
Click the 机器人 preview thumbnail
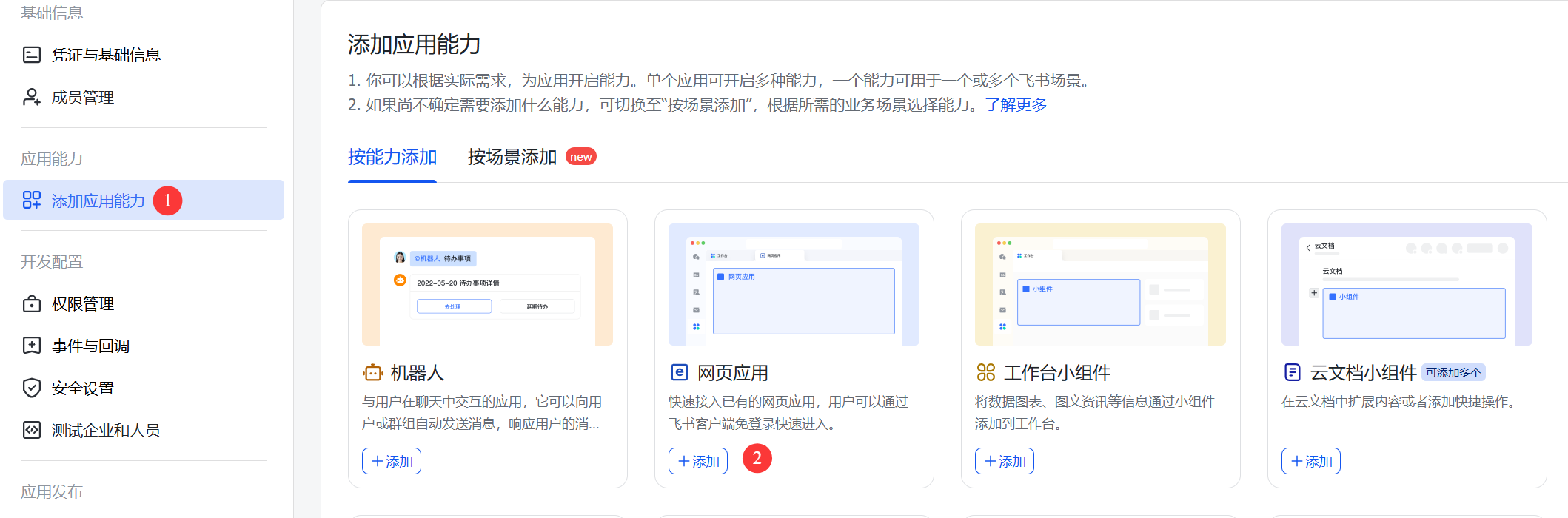487,285
